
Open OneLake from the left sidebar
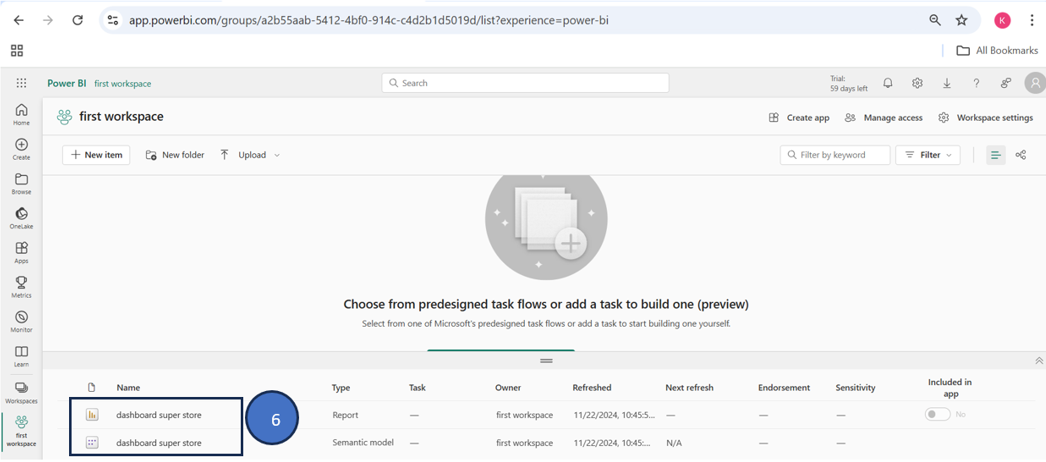coord(21,218)
